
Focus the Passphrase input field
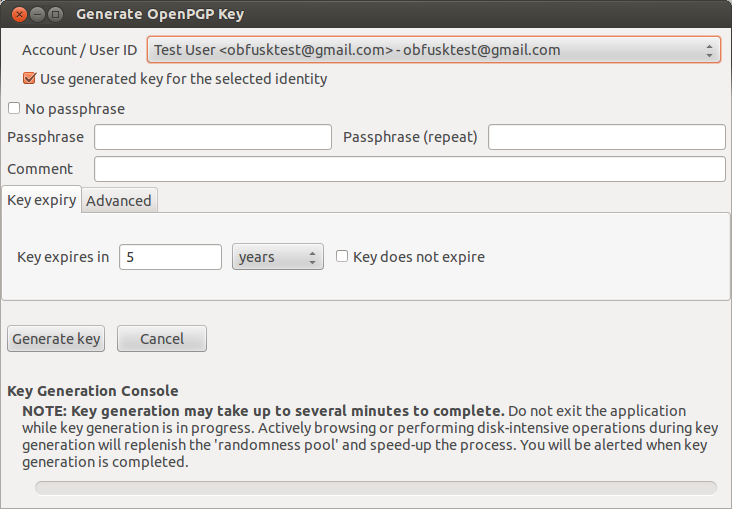tap(213, 137)
